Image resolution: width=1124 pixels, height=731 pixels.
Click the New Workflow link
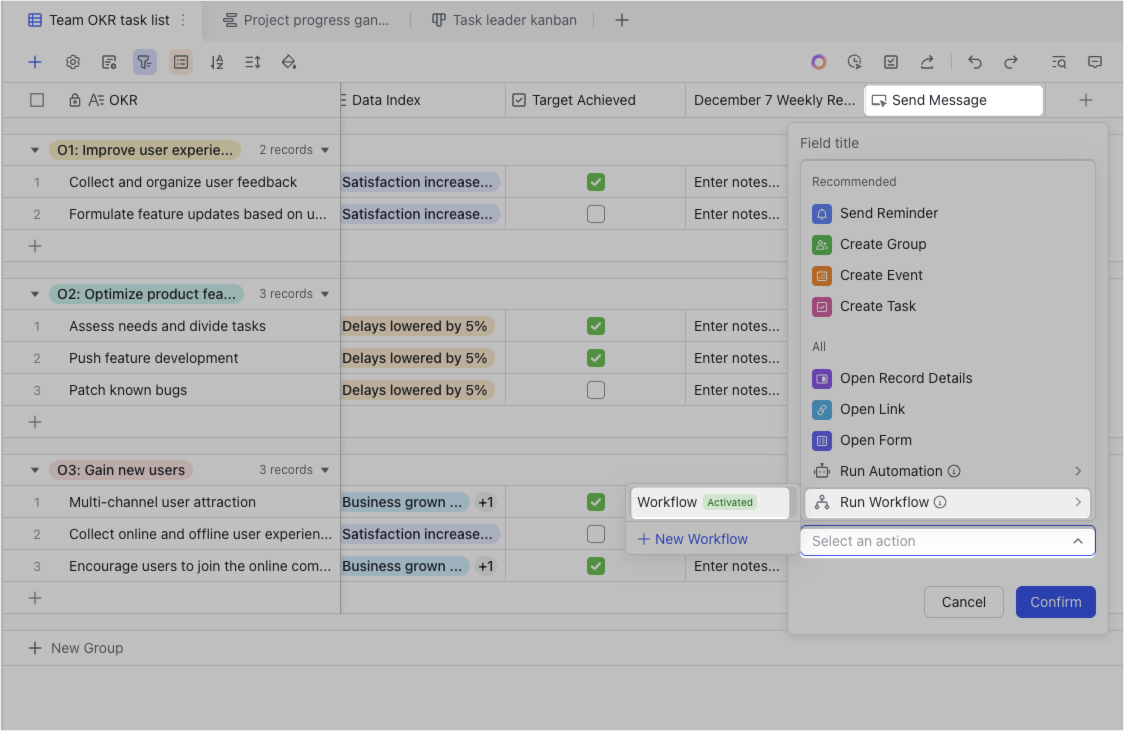692,539
